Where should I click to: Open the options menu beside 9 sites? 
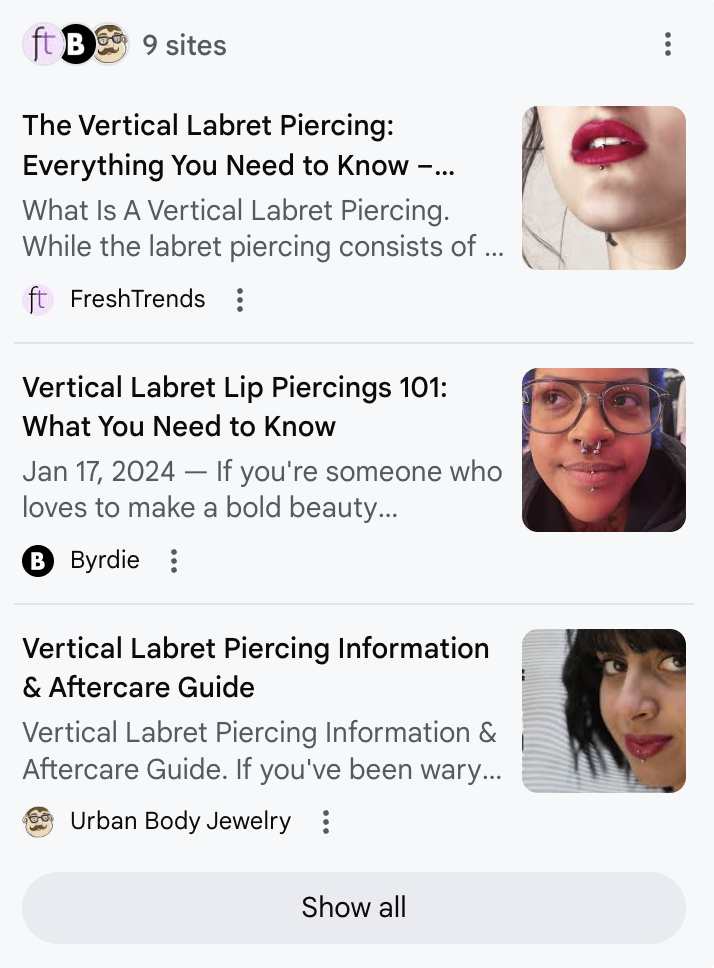point(668,45)
